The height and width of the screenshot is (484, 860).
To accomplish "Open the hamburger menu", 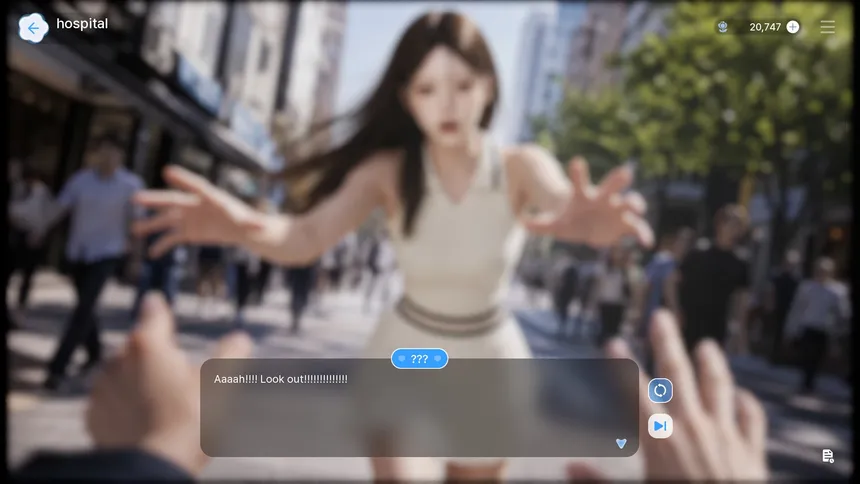I will [x=827, y=27].
